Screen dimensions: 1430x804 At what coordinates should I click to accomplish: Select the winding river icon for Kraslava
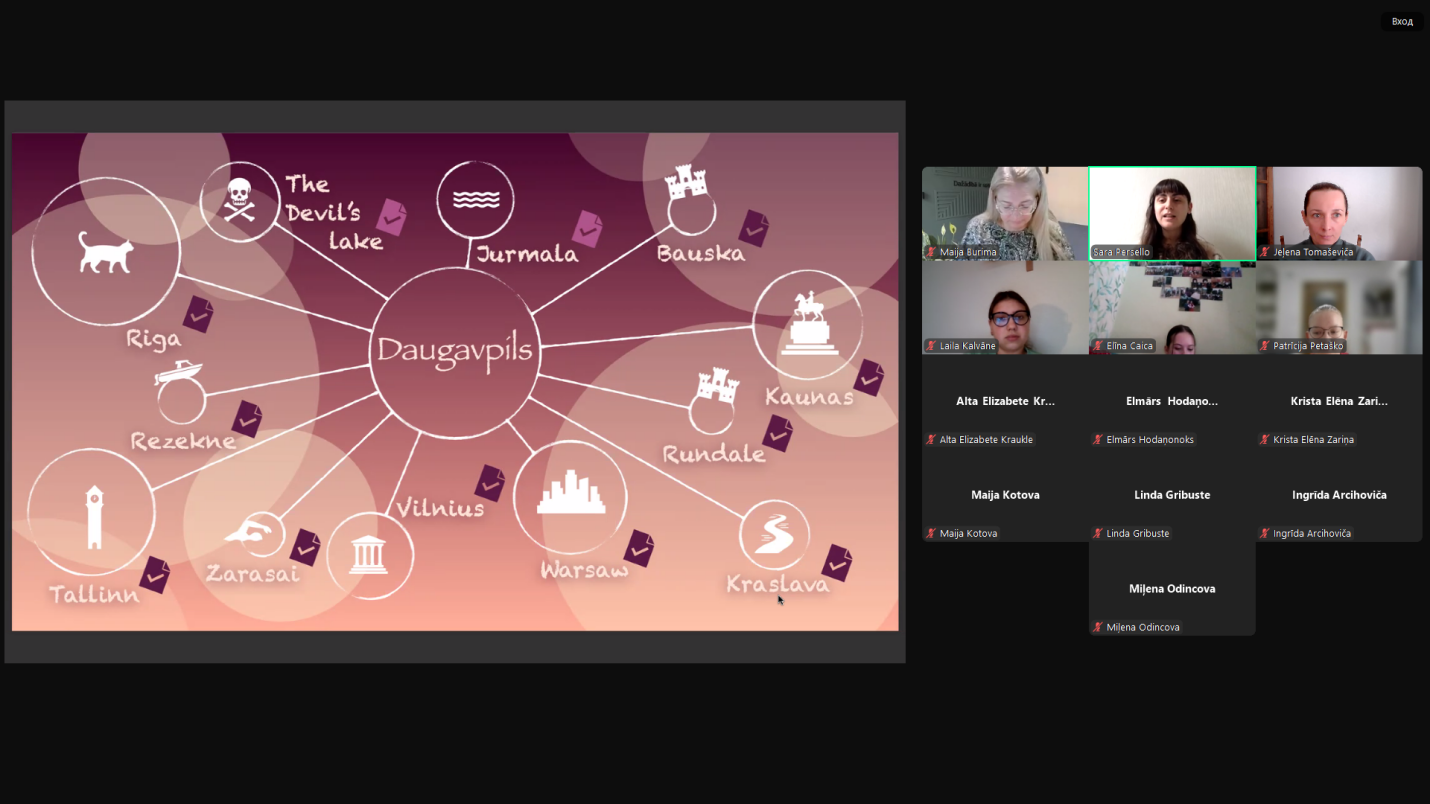pyautogui.click(x=774, y=535)
